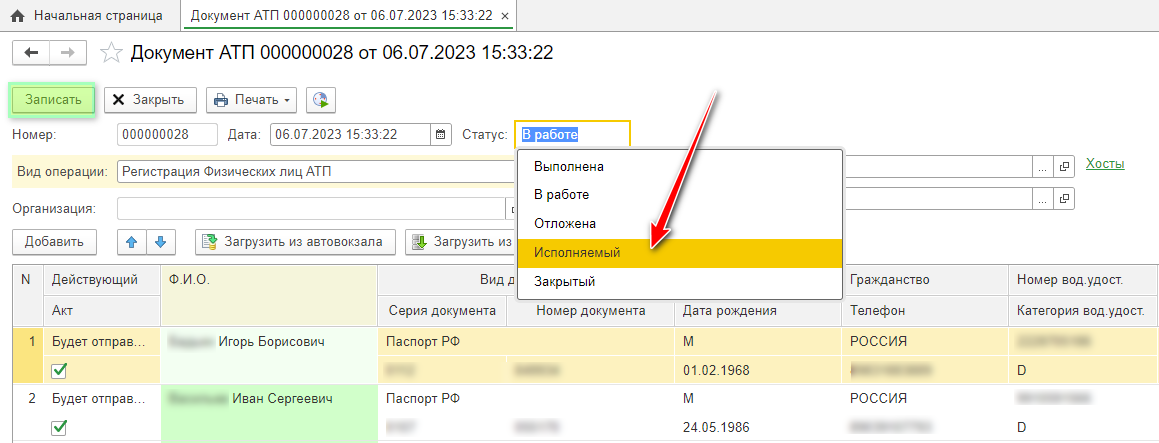Go forward with the right arrow button

click(x=67, y=53)
